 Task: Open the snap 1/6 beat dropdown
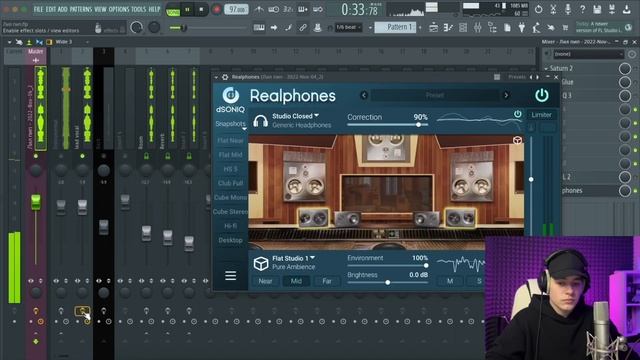pos(348,27)
